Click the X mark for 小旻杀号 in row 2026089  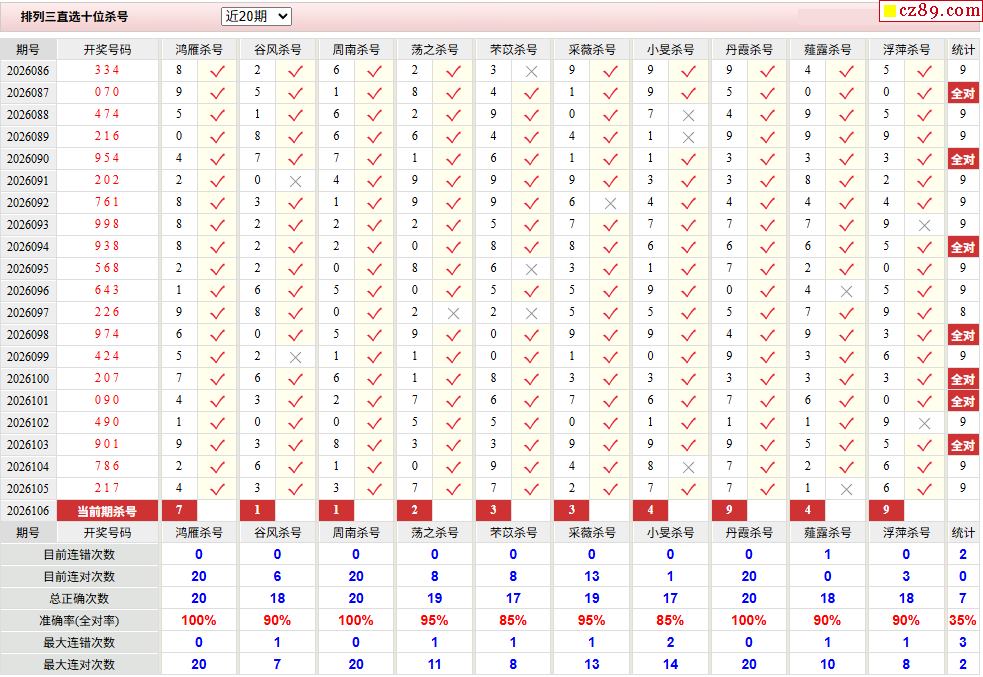pyautogui.click(x=688, y=137)
